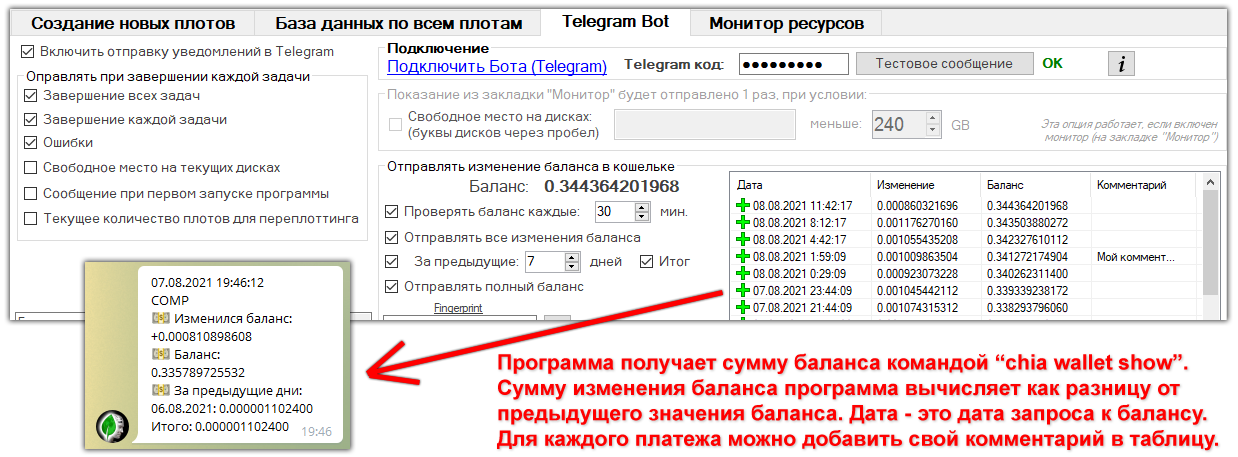The width and height of the screenshot is (1238, 457).
Task: Click green plus icon for 08.08.2021 0:29:09
Action: click(743, 273)
